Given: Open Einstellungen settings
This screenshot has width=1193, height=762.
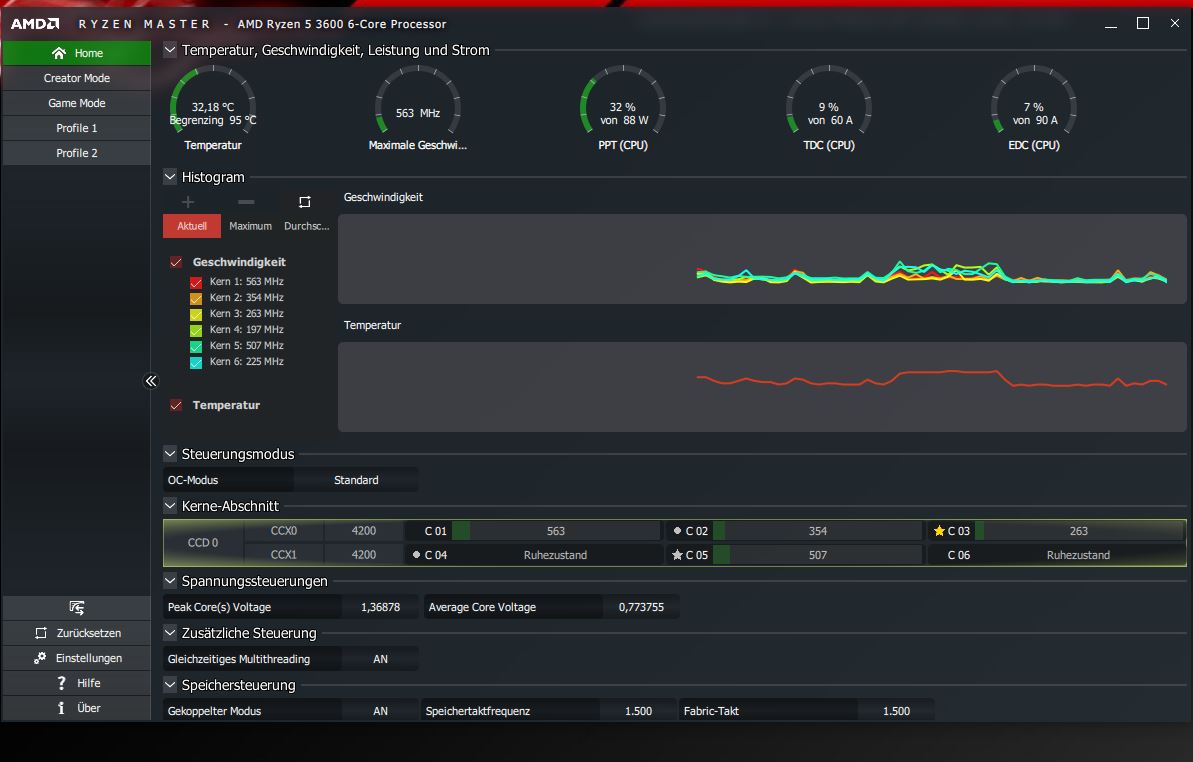Looking at the screenshot, I should (77, 658).
